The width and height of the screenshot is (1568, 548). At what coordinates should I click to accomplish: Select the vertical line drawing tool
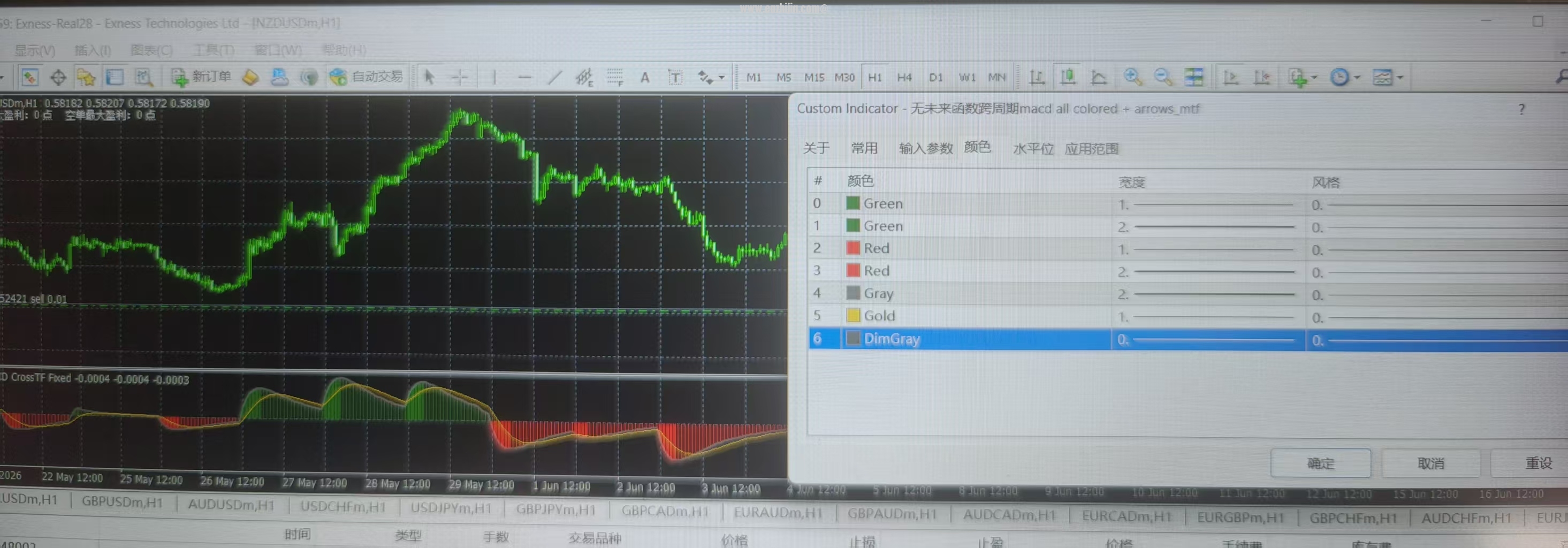494,77
